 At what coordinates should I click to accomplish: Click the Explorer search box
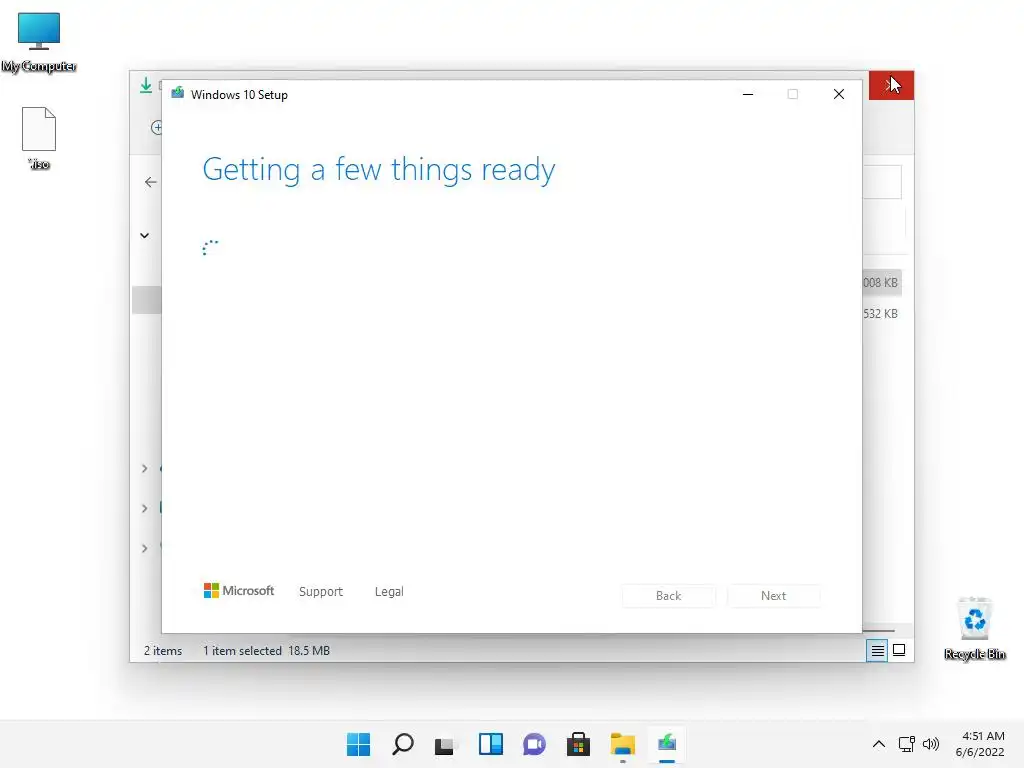[x=882, y=182]
